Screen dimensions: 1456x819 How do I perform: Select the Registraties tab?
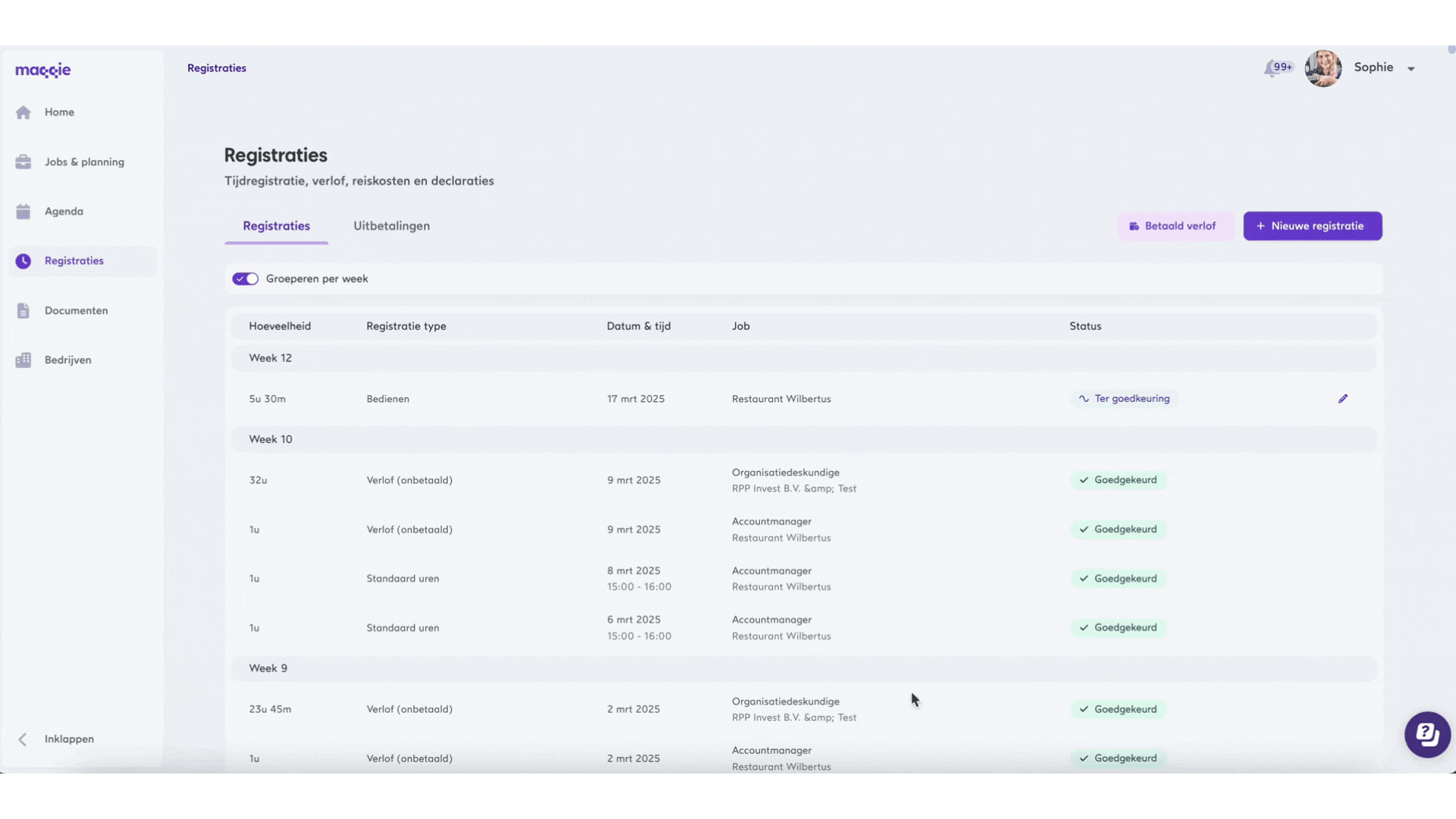[276, 226]
